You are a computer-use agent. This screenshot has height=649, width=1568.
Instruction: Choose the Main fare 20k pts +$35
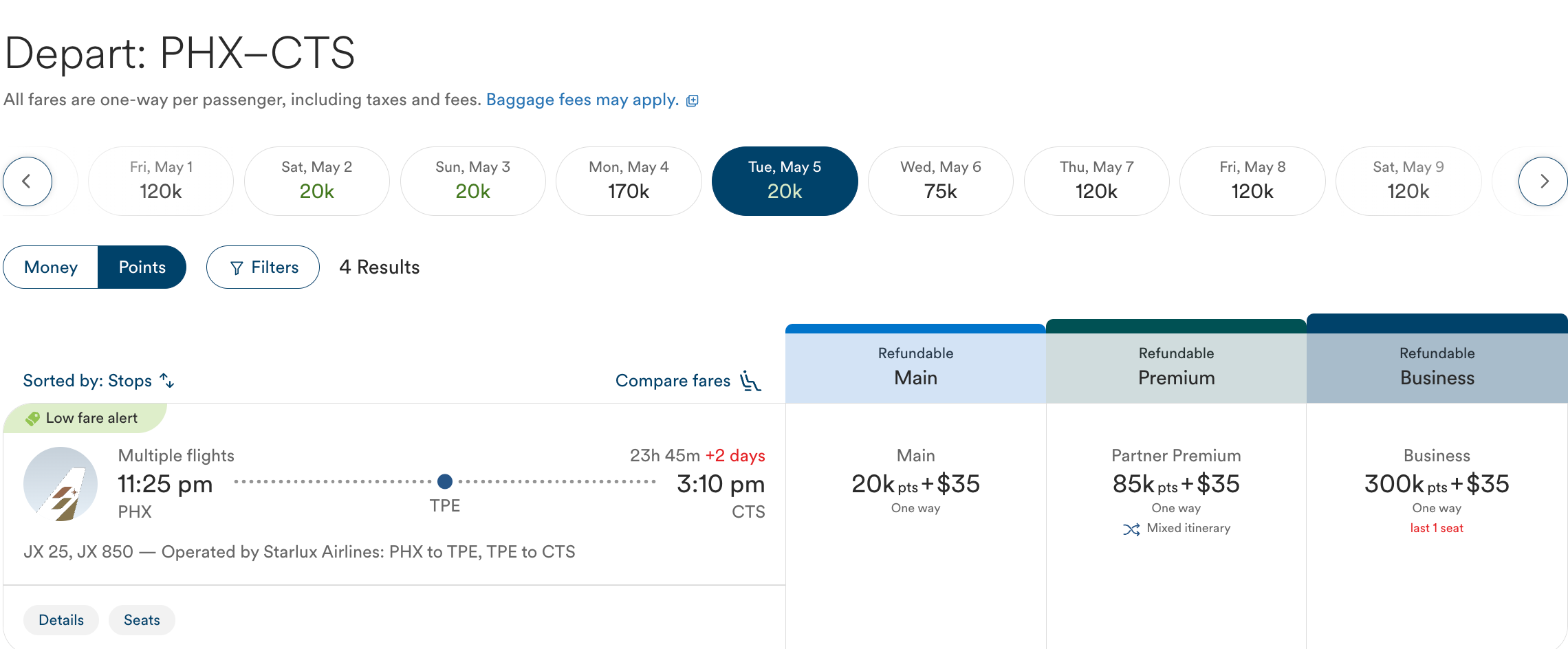[915, 485]
